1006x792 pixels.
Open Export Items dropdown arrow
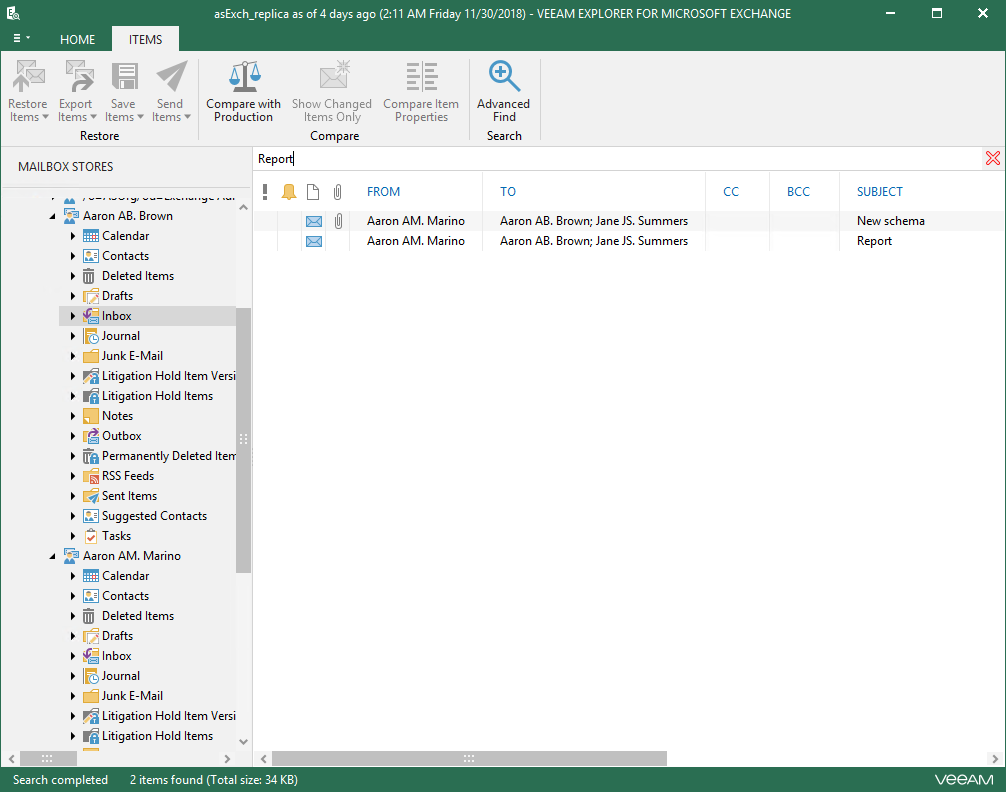point(93,117)
